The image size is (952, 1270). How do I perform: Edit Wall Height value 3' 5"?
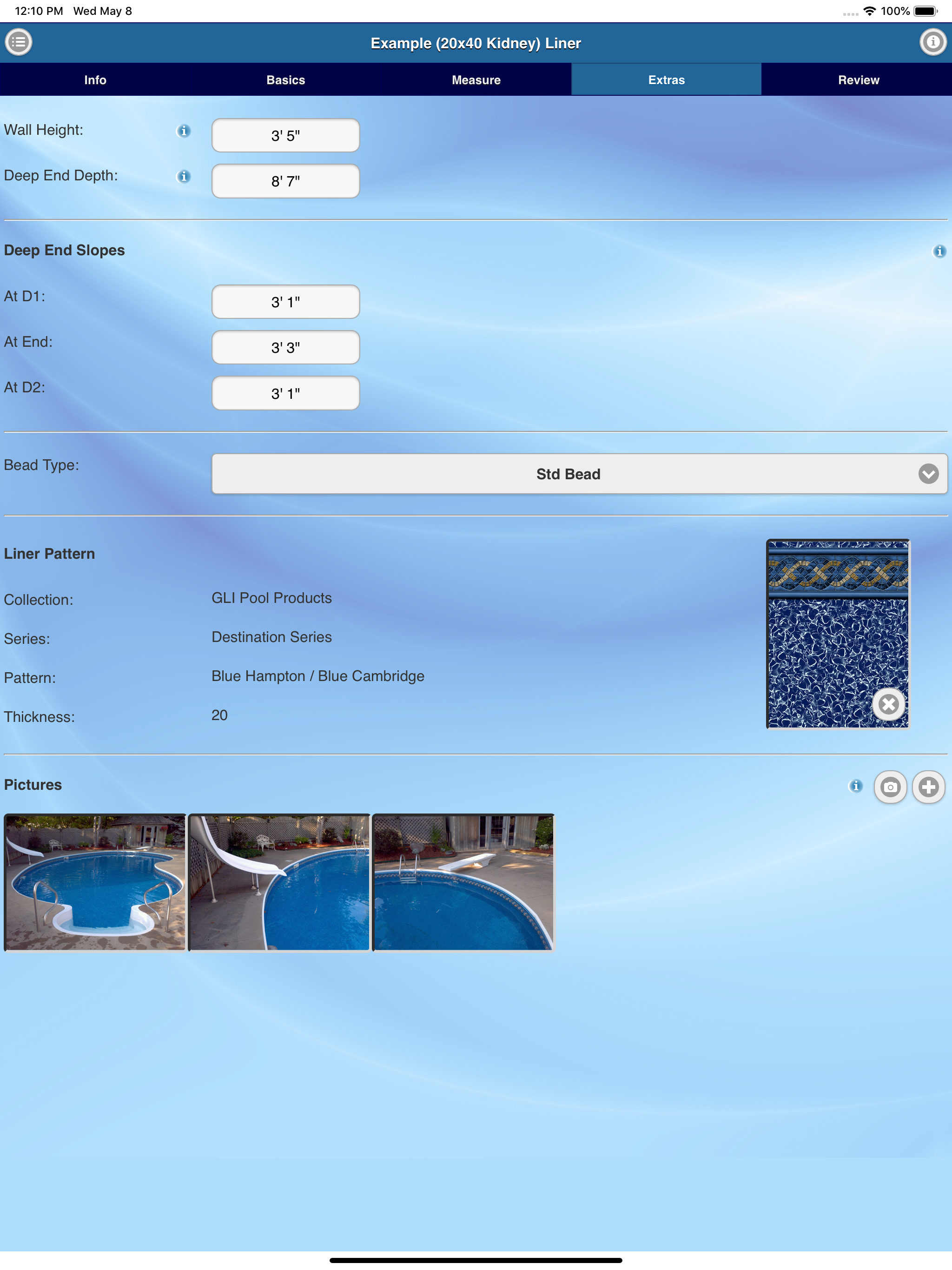pyautogui.click(x=285, y=135)
